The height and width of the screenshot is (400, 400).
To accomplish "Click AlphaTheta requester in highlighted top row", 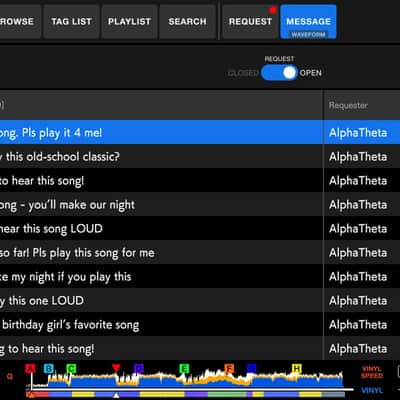I will tap(358, 133).
